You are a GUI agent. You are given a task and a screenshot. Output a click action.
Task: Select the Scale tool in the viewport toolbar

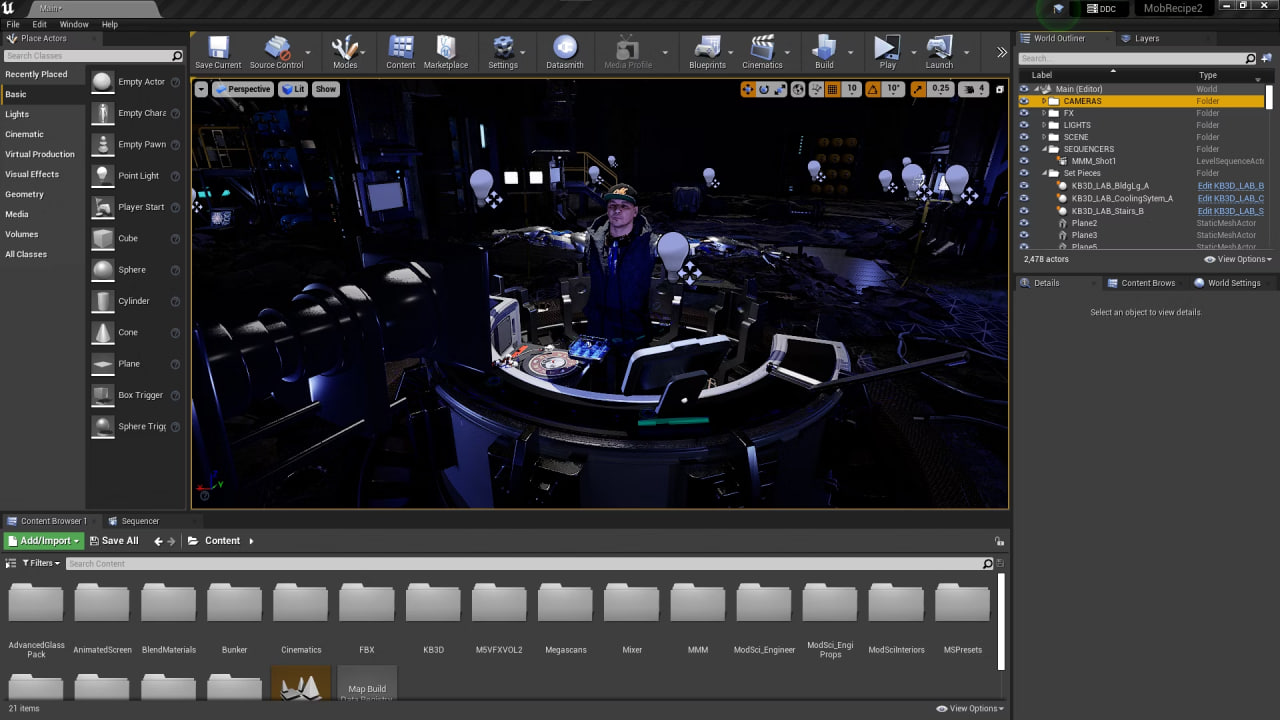coord(779,89)
